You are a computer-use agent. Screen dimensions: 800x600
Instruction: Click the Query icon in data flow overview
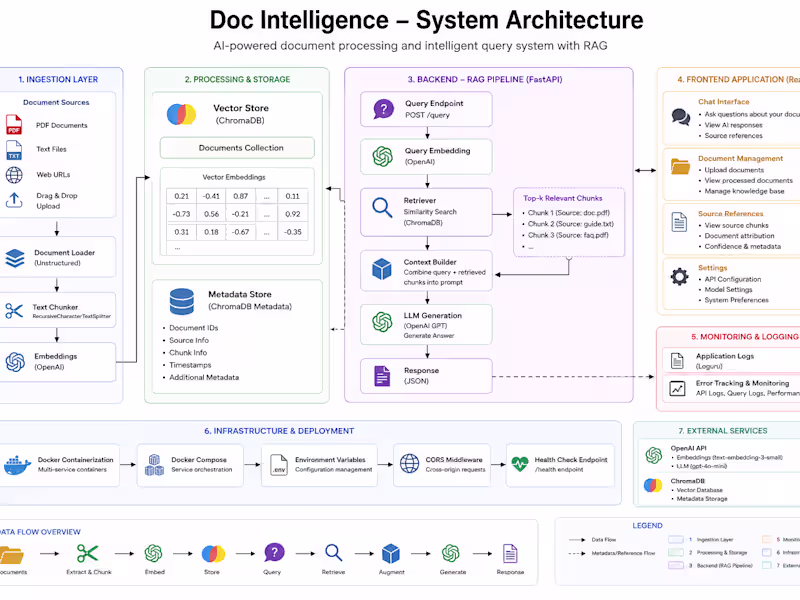274,553
